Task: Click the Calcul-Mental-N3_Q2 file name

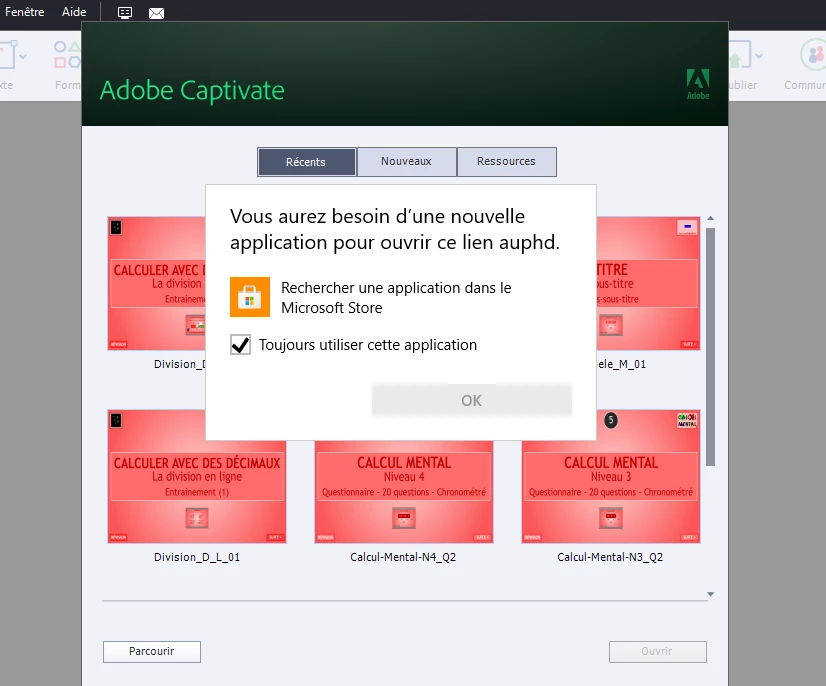Action: point(610,557)
